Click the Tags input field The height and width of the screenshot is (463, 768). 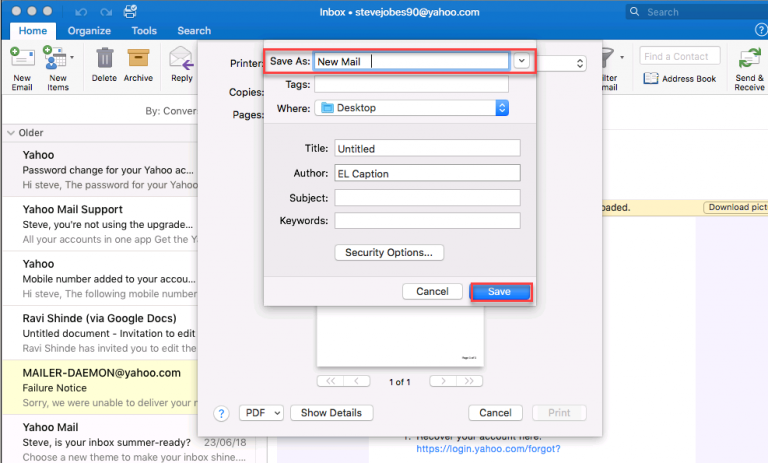pos(411,84)
